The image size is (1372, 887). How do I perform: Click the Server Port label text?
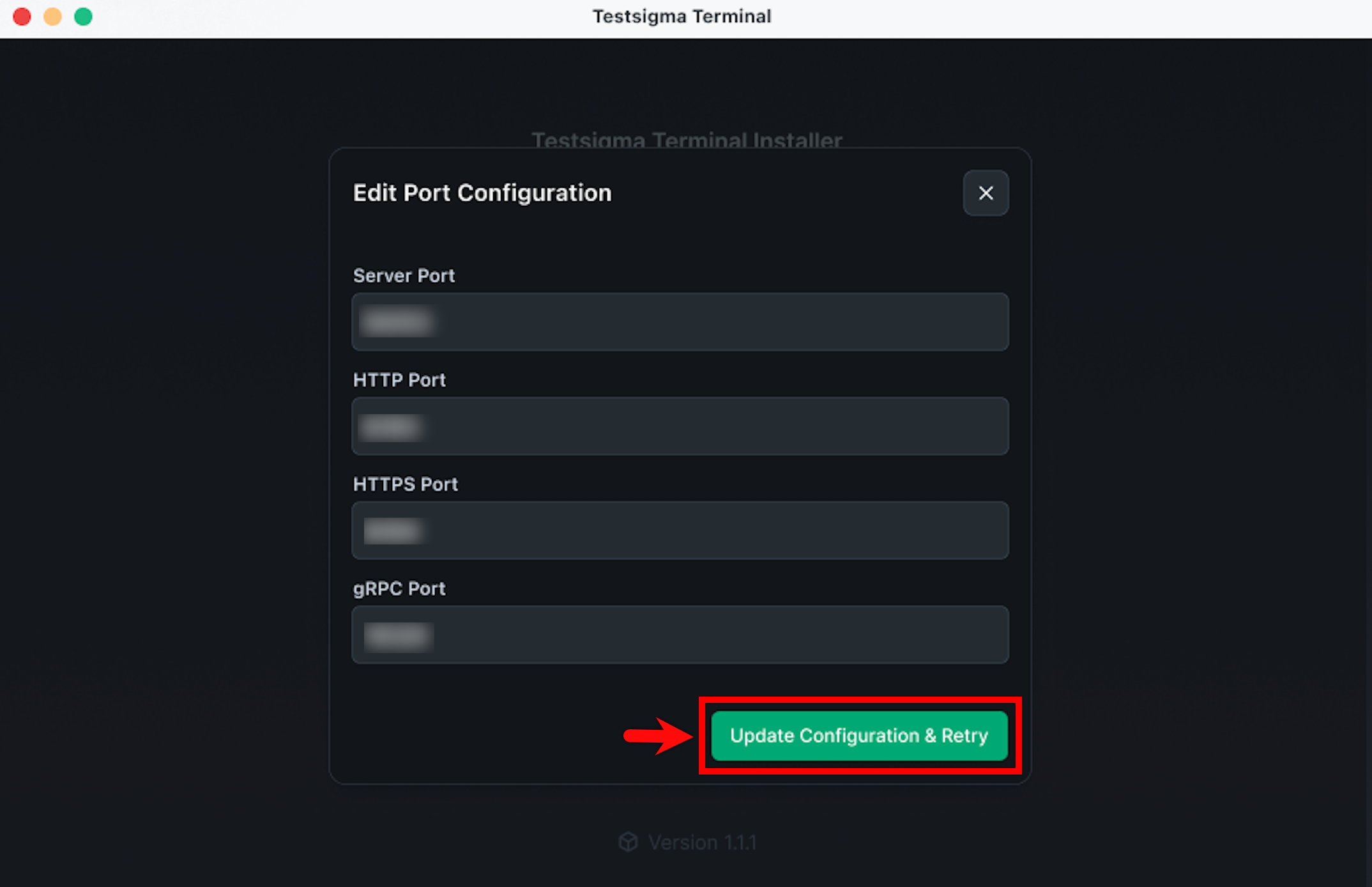(x=404, y=275)
